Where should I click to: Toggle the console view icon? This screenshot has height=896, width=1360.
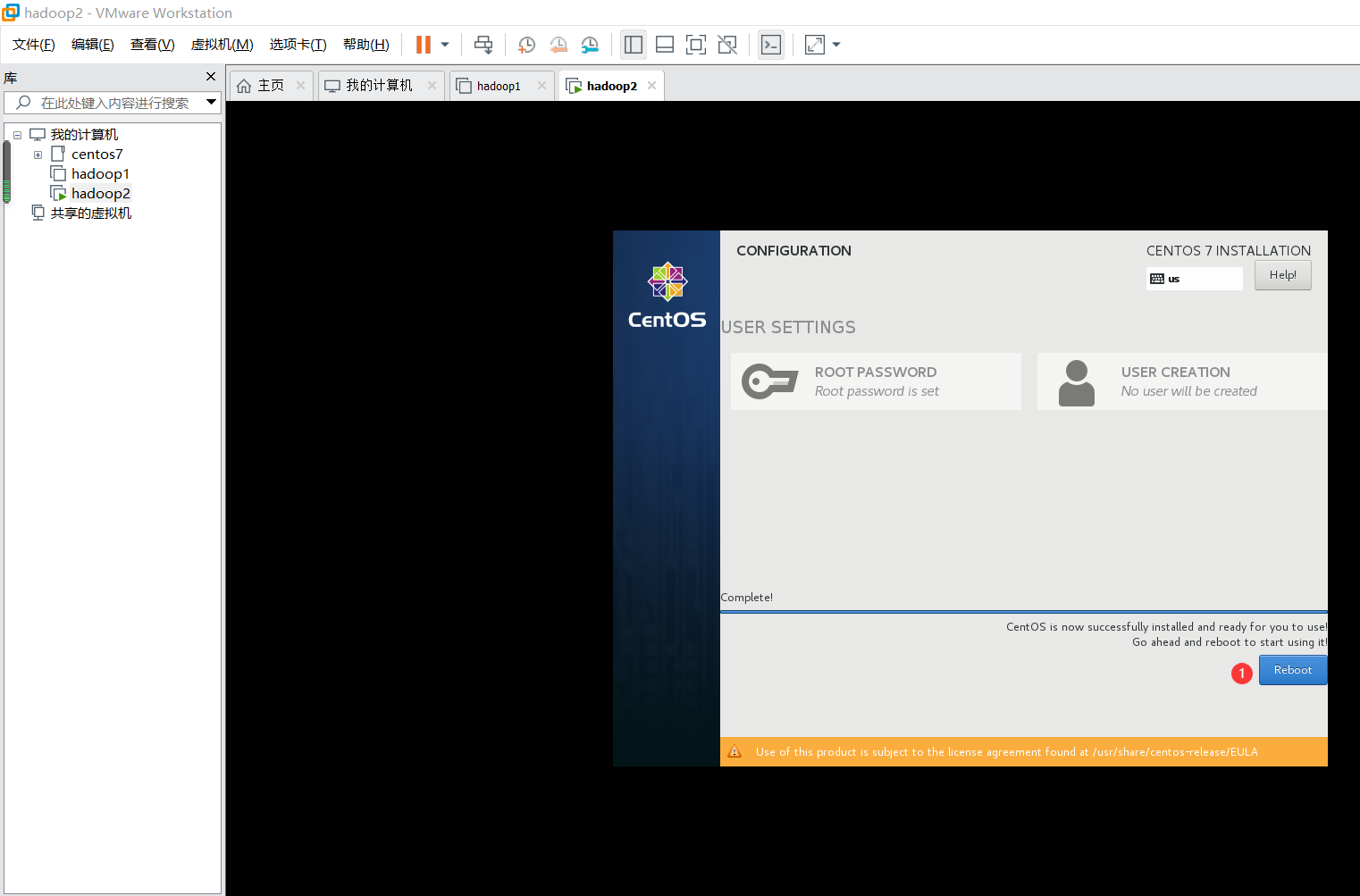(771, 45)
